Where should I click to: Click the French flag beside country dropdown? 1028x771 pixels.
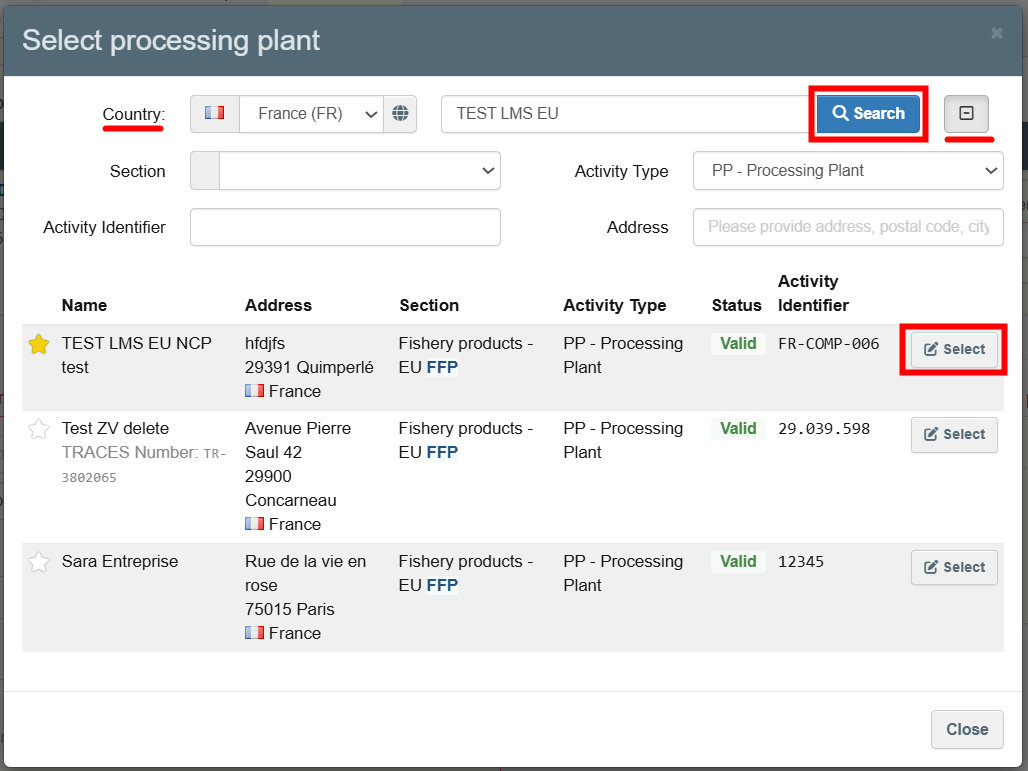(215, 114)
